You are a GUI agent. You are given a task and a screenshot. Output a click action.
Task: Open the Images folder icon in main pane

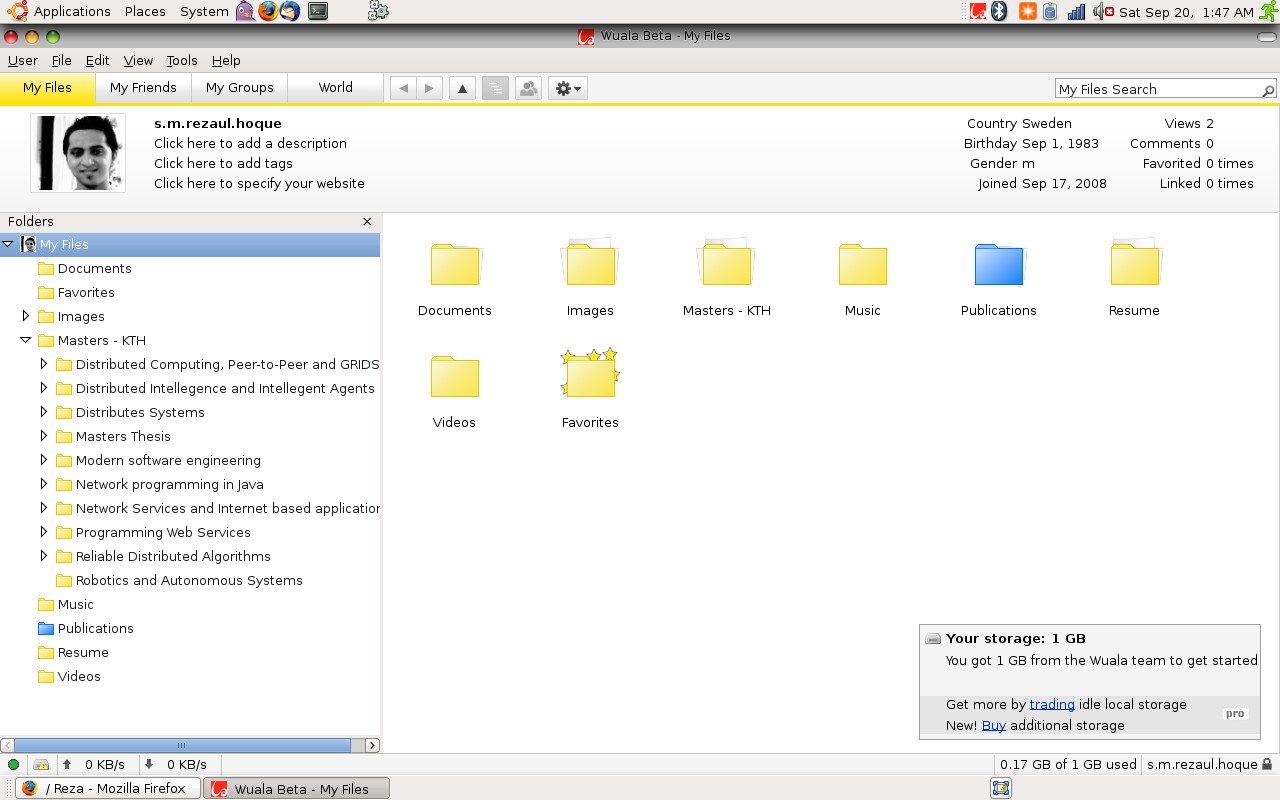coord(590,263)
